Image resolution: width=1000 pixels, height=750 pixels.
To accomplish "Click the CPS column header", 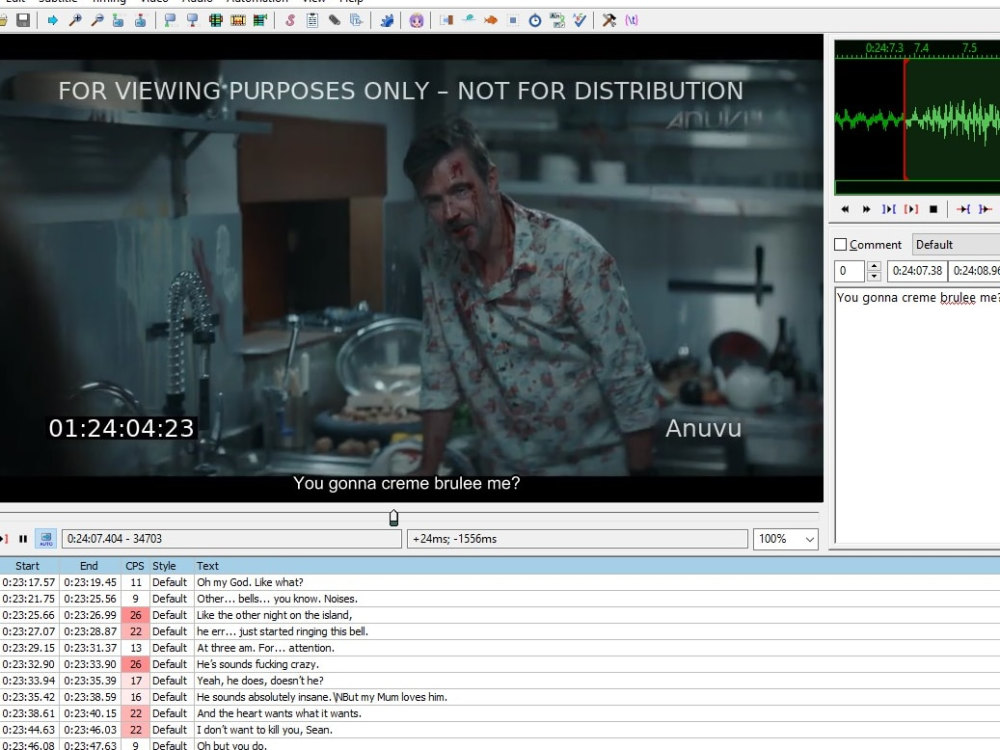I will pyautogui.click(x=135, y=566).
